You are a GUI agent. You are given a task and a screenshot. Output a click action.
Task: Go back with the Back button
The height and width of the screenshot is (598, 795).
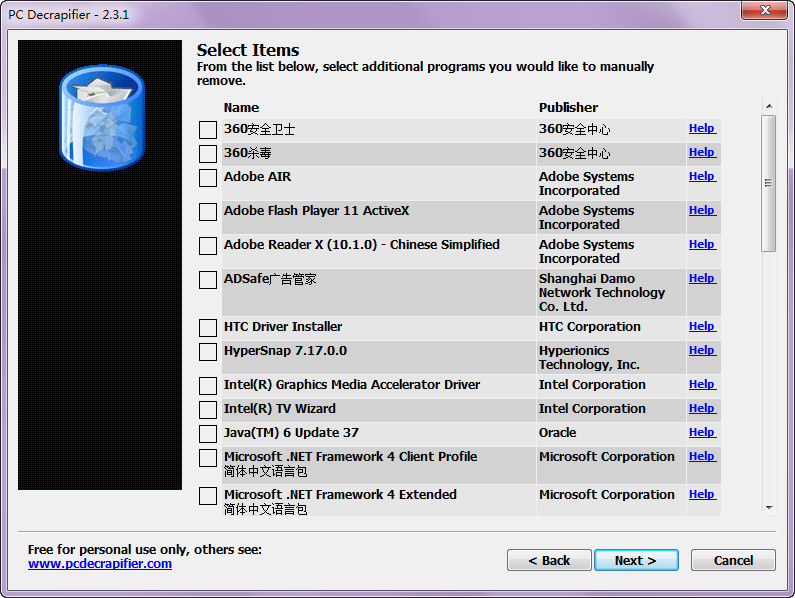point(549,561)
